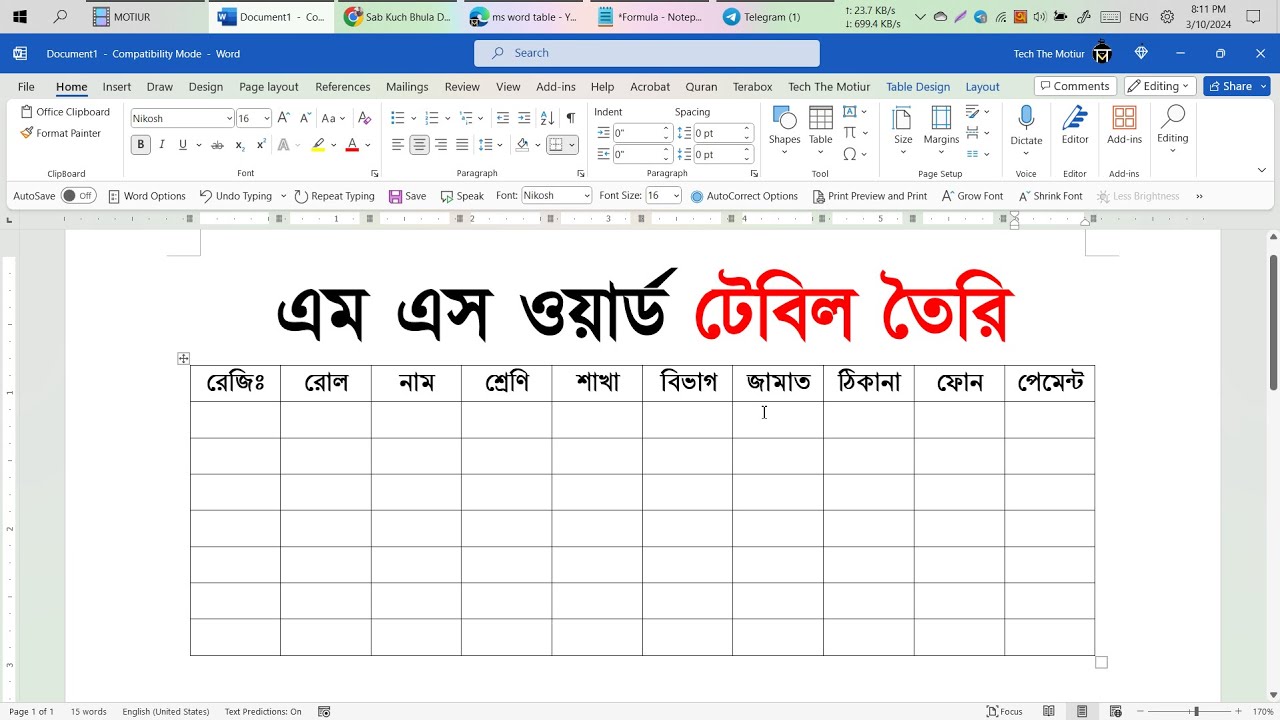This screenshot has width=1280, height=720.
Task: Switch to Read Mode view
Action: click(x=1049, y=711)
